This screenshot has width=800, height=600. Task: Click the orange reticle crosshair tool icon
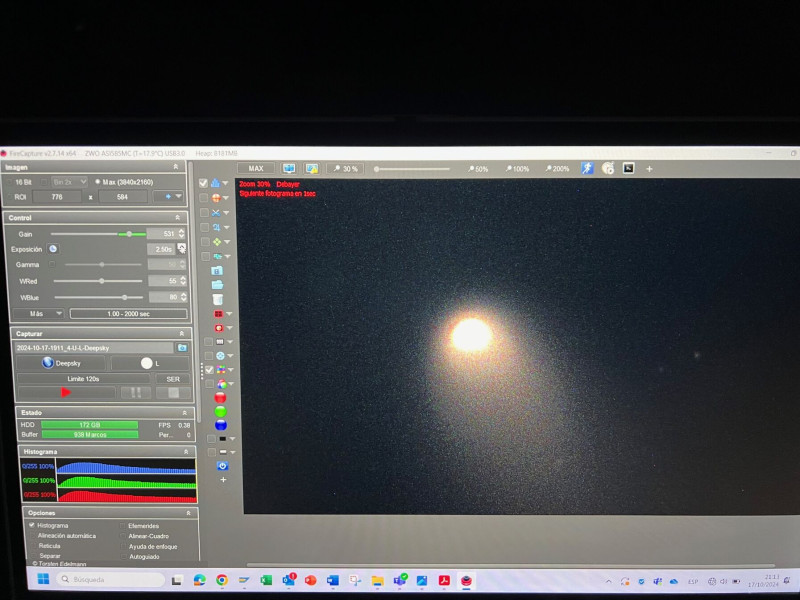(x=216, y=197)
